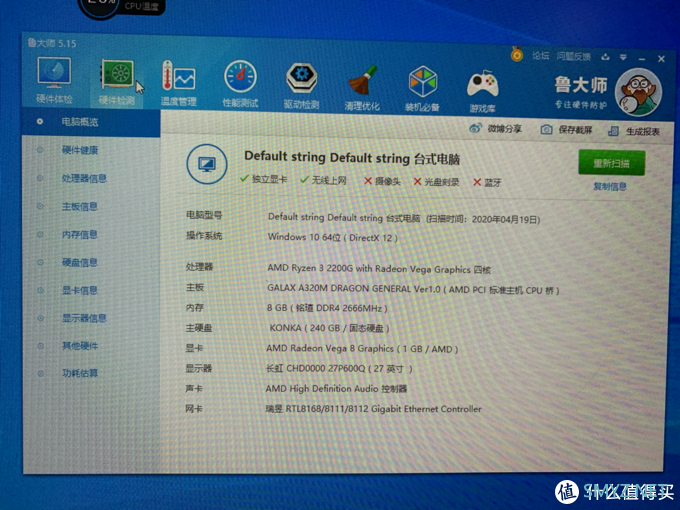The image size is (680, 510).
Task: Open 清理优化 cleanup broom icon
Action: [x=362, y=87]
